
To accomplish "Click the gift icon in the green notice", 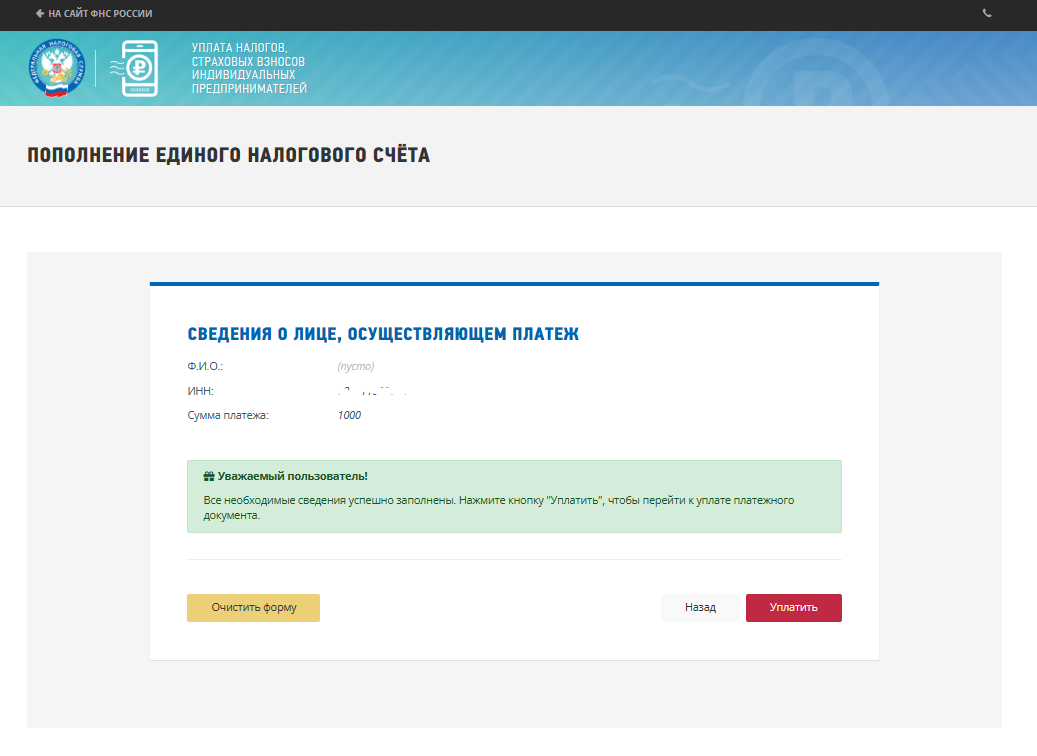I will tap(209, 477).
